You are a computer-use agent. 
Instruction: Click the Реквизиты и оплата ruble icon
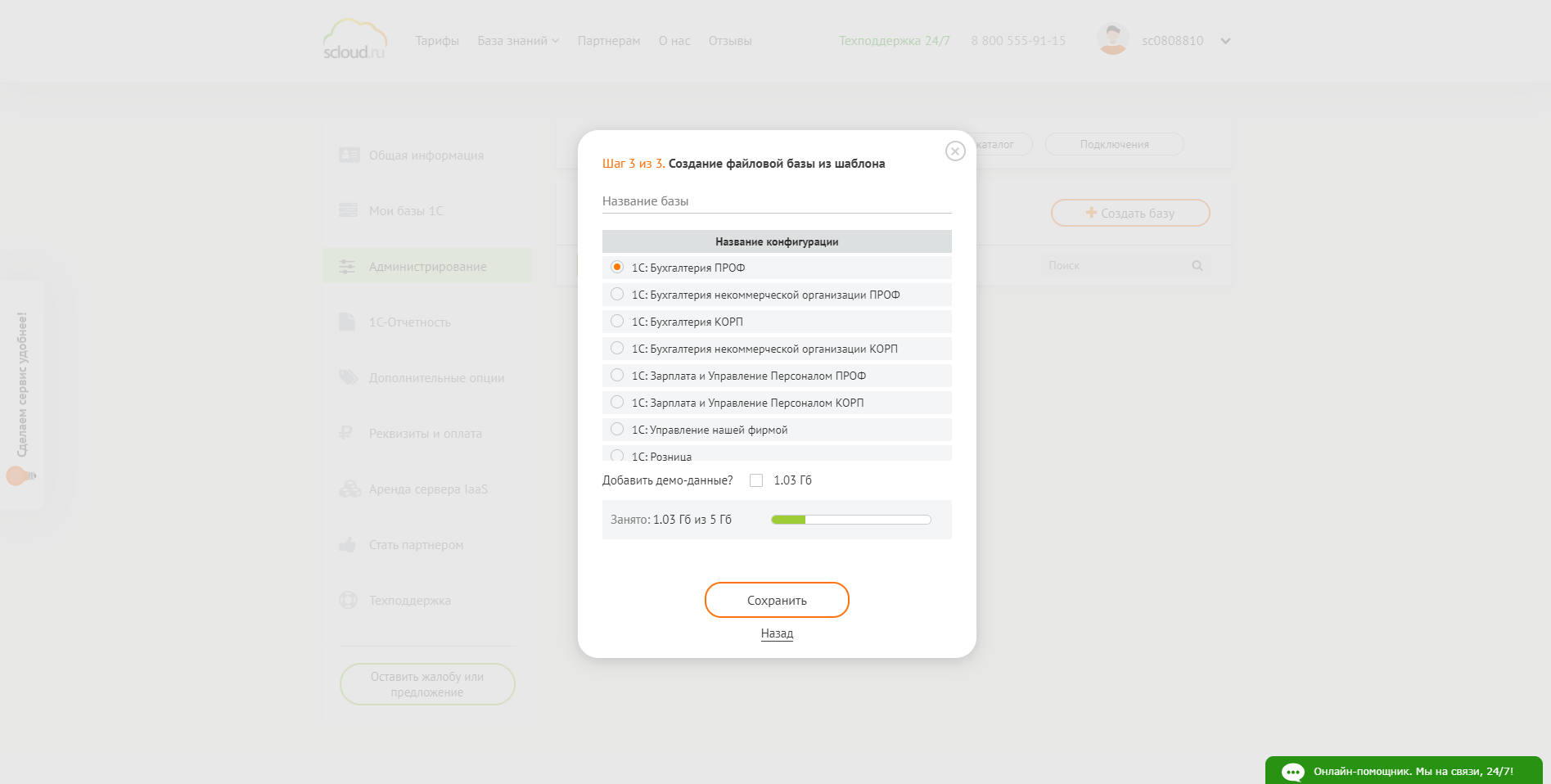point(345,433)
